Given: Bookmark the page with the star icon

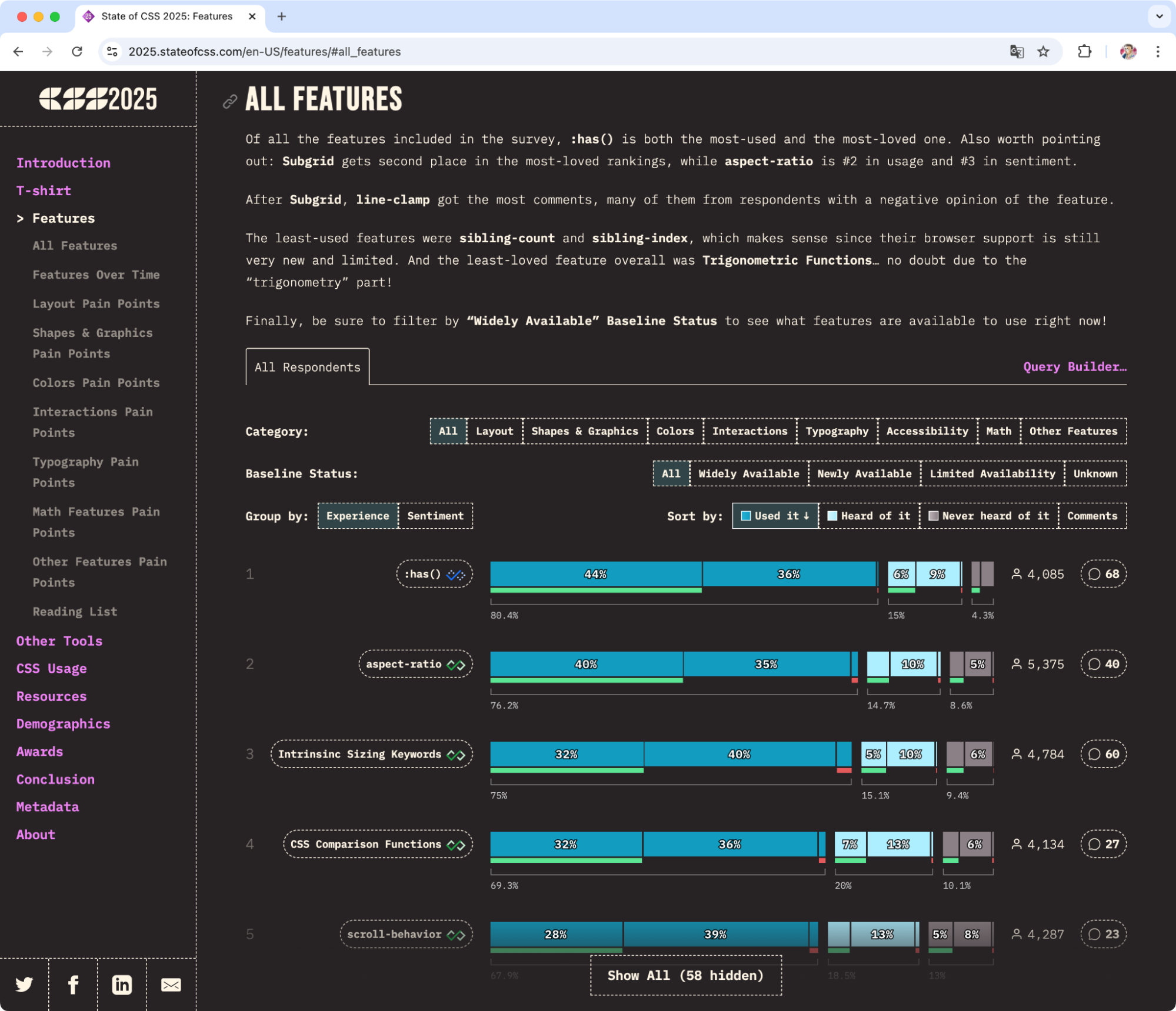Looking at the screenshot, I should (x=1043, y=52).
